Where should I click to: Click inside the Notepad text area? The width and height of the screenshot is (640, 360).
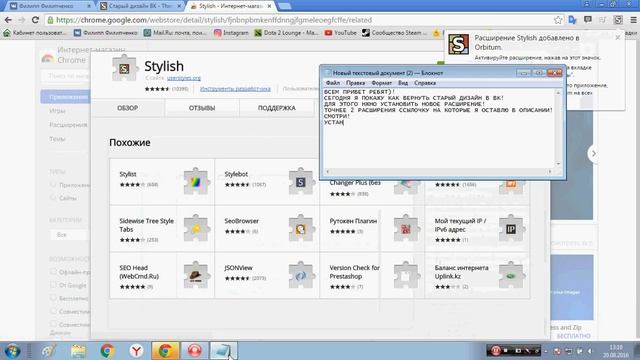[439, 129]
